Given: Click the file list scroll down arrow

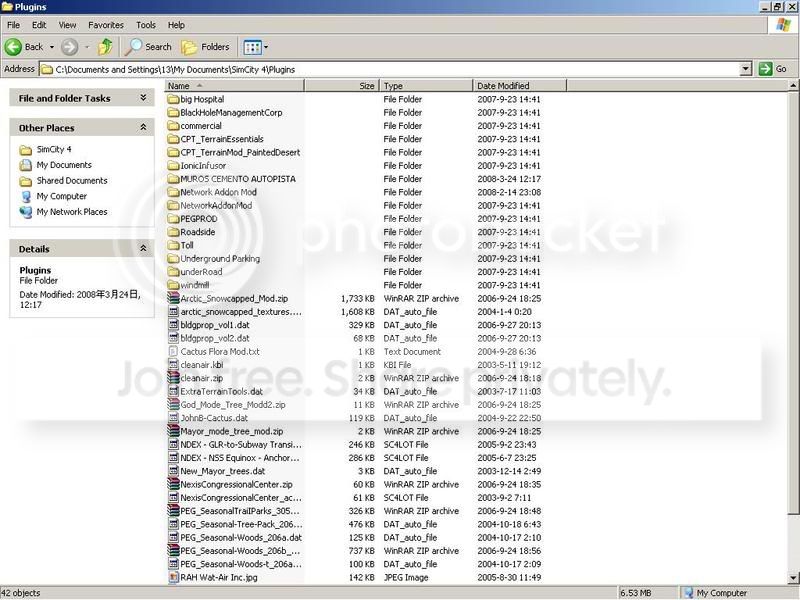Looking at the screenshot, I should [793, 578].
